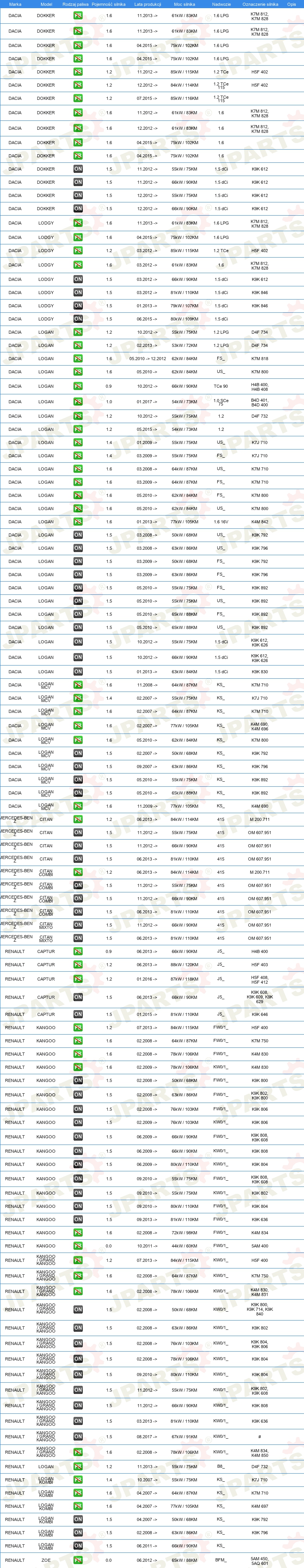This screenshot has height=1568, width=304.
Task: Click the 07.2015 -> production date
Action: 147,98
